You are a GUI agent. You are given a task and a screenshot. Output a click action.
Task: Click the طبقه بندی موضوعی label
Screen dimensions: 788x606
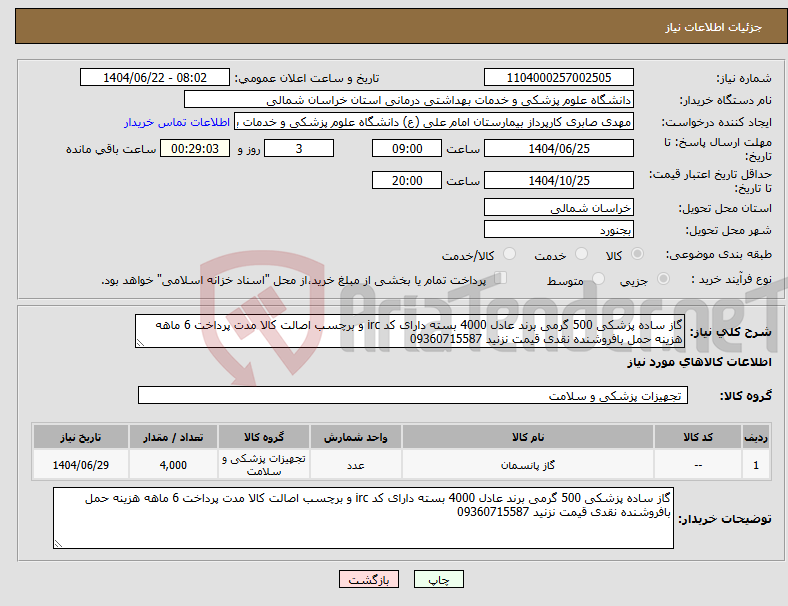coord(719,254)
